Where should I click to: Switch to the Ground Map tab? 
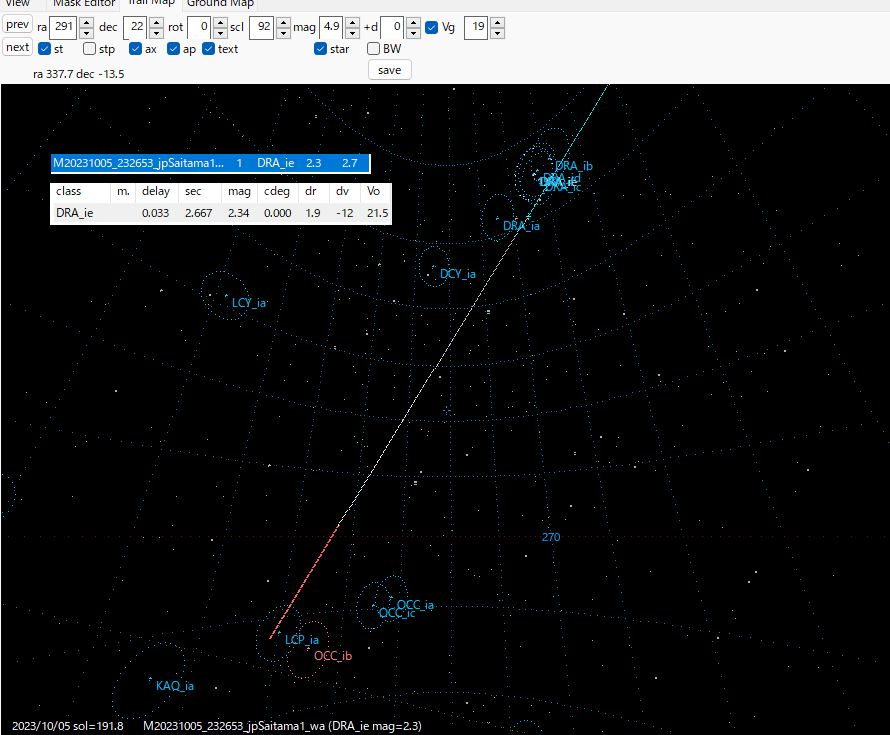[220, 4]
